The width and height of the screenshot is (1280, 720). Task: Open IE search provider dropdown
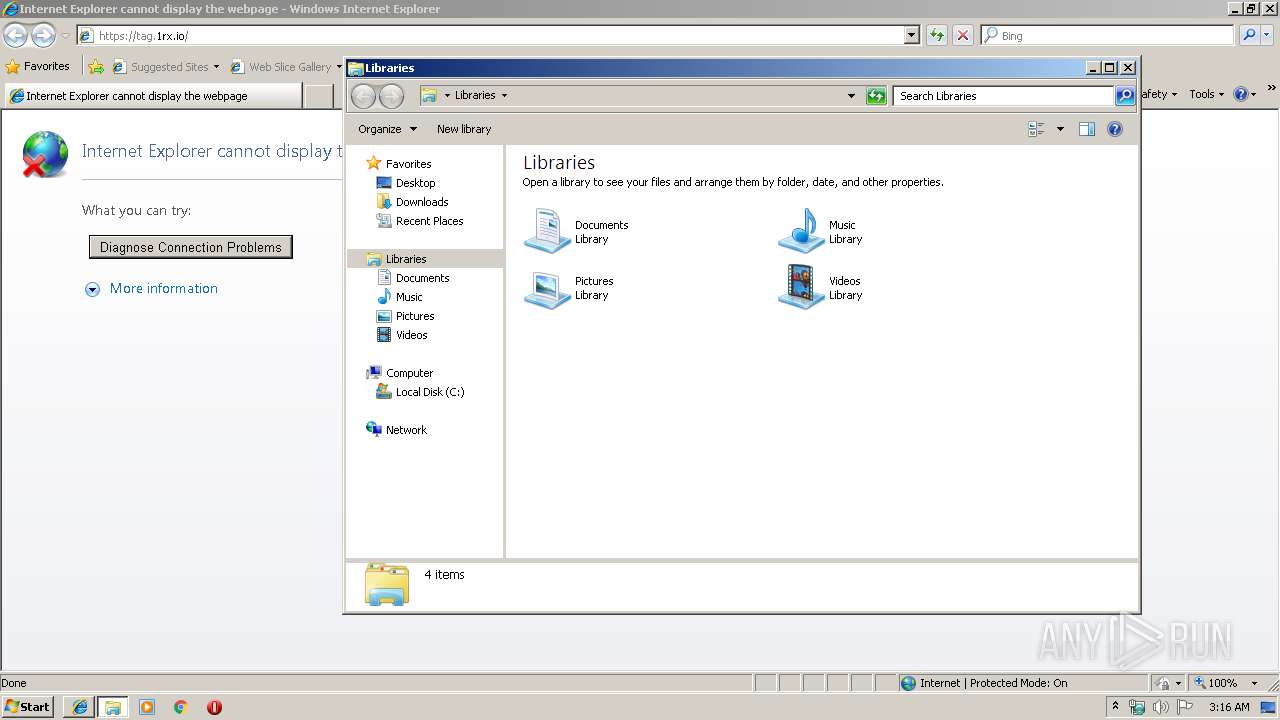pyautogui.click(x=1267, y=36)
